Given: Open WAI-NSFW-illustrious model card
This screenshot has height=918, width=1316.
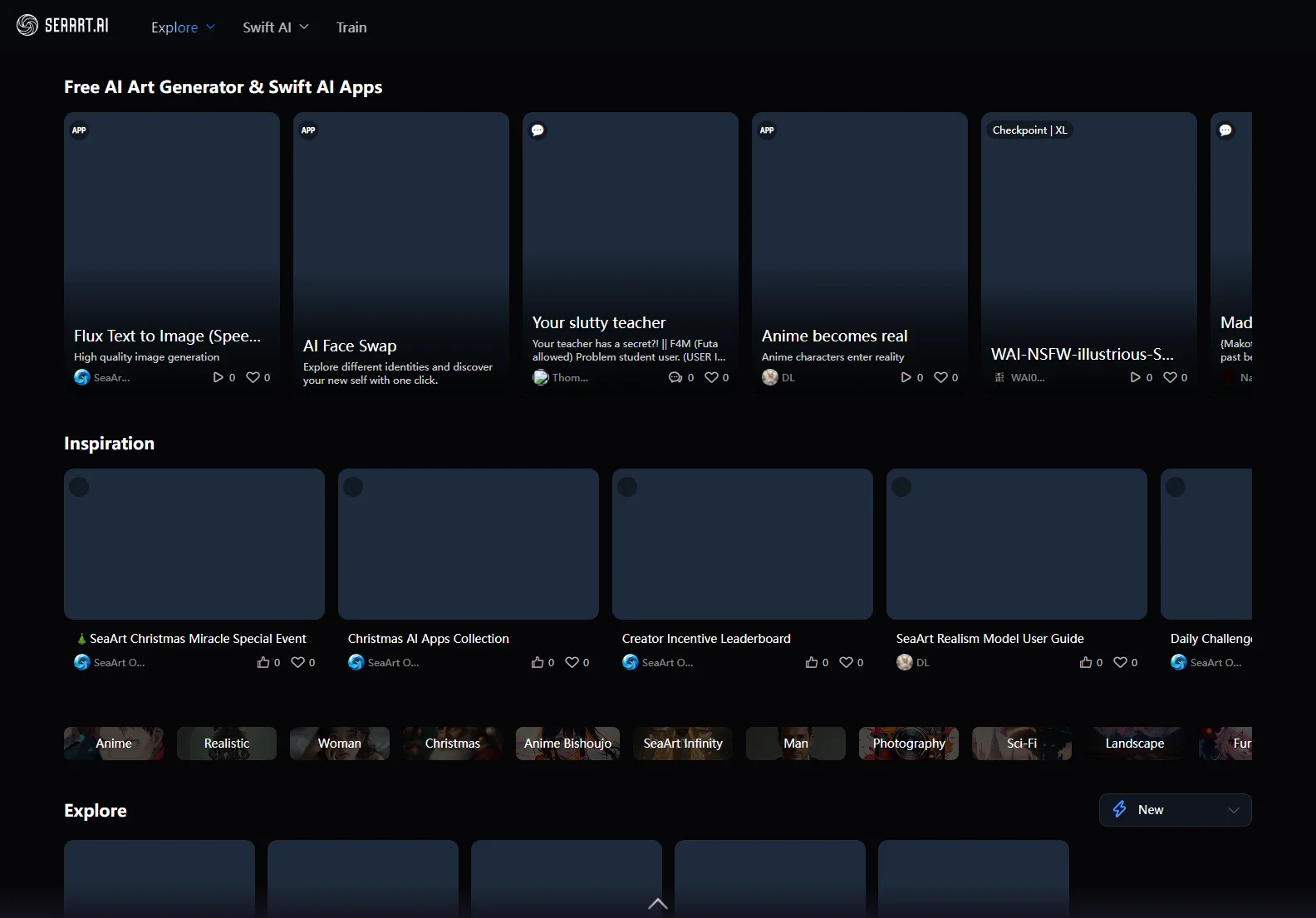Looking at the screenshot, I should (1089, 253).
